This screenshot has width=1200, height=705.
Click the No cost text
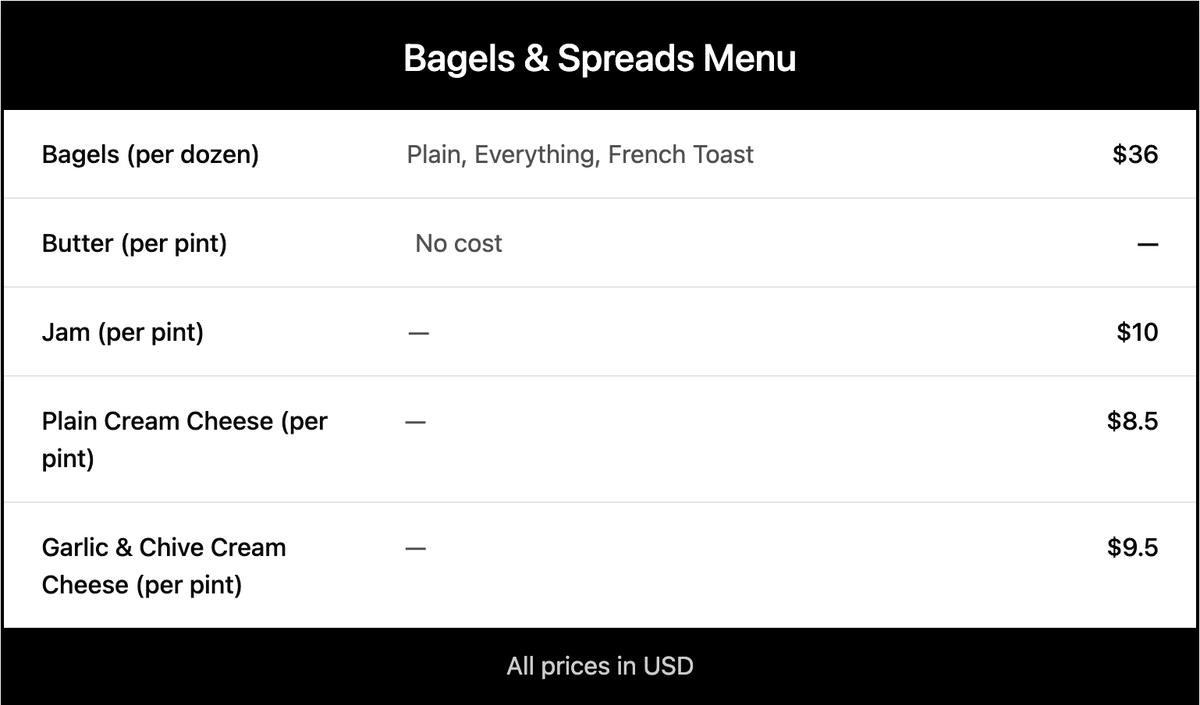458,244
